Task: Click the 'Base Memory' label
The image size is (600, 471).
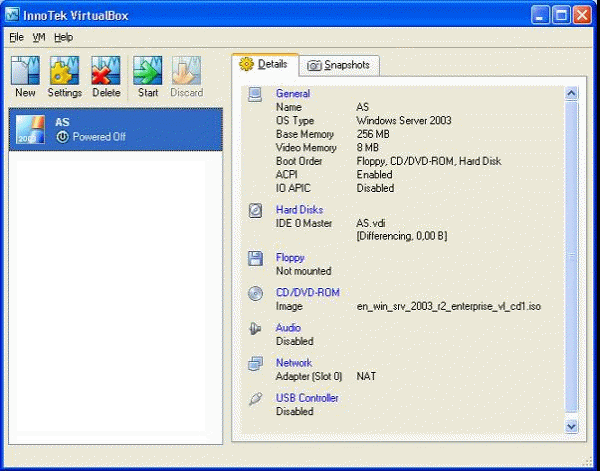Action: coord(305,134)
